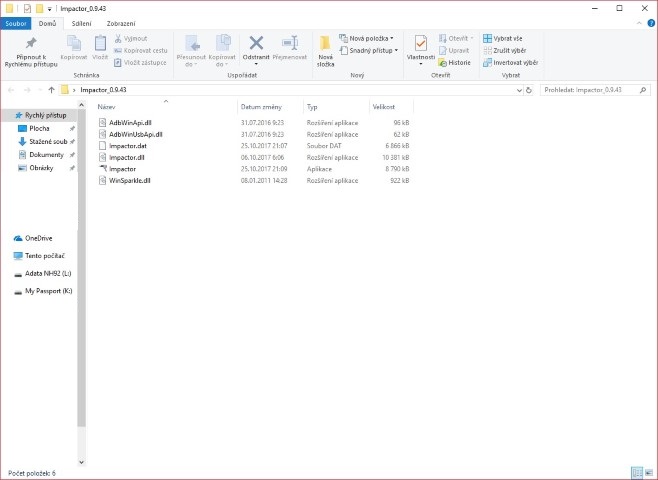Screen dimensions: 658x480
Task: Expand Snadný přístup dropdown
Action: point(368,50)
